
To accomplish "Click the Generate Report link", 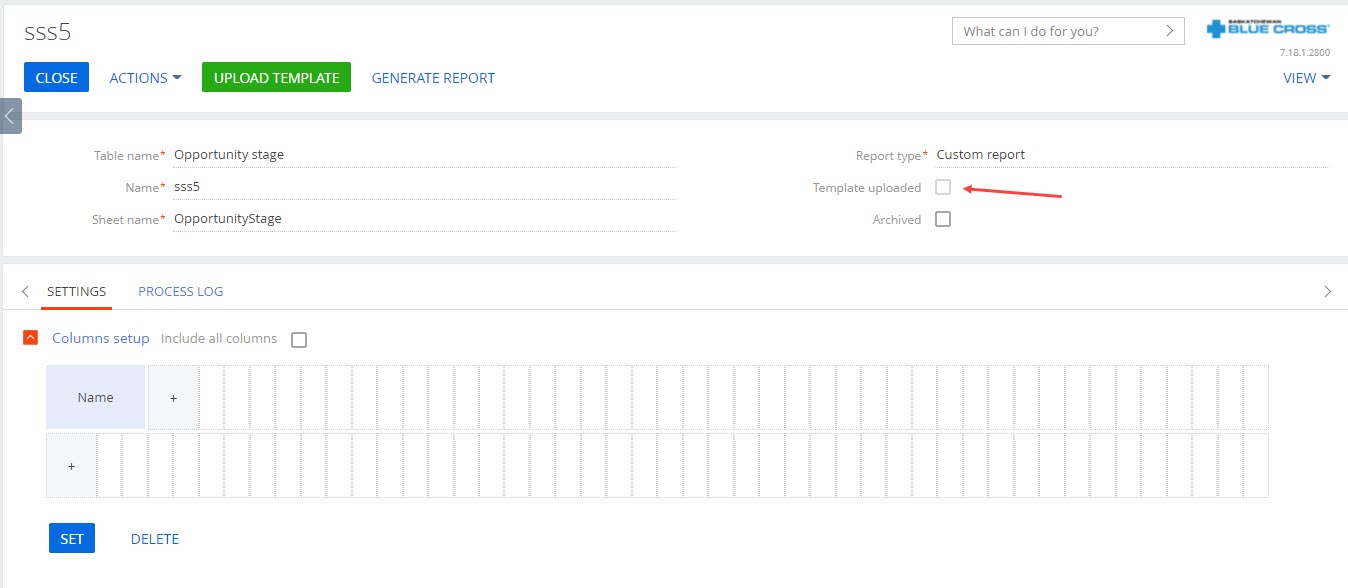I will point(433,77).
